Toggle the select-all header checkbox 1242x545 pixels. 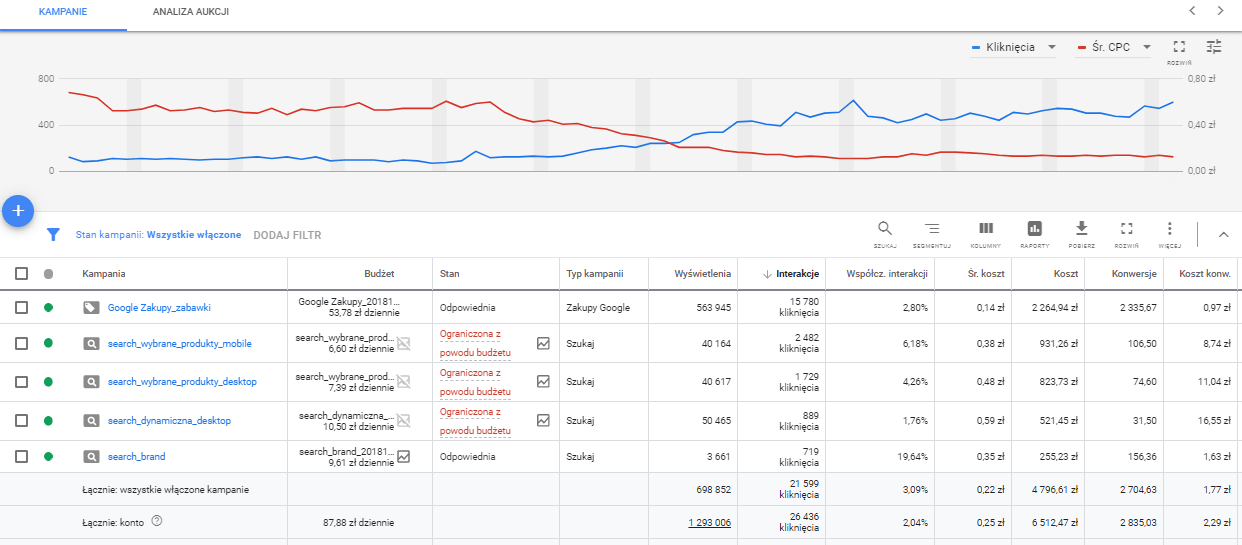point(21,274)
